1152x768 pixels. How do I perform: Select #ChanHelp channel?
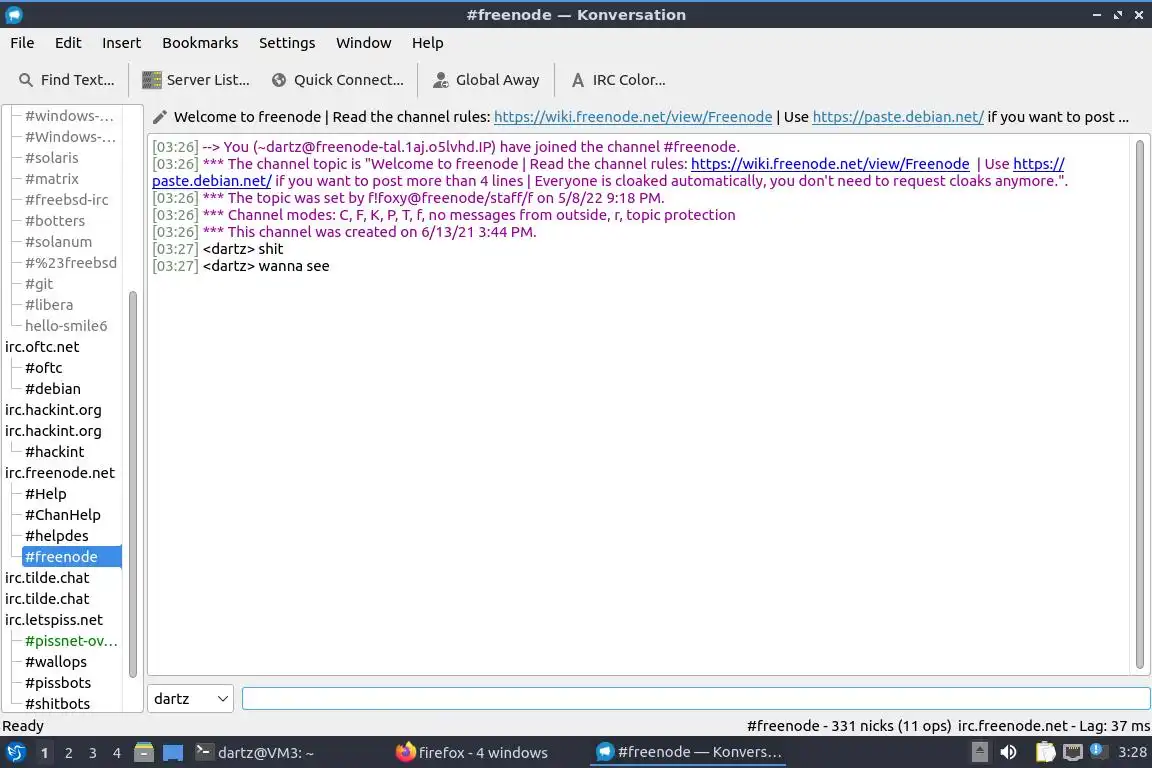pyautogui.click(x=62, y=514)
